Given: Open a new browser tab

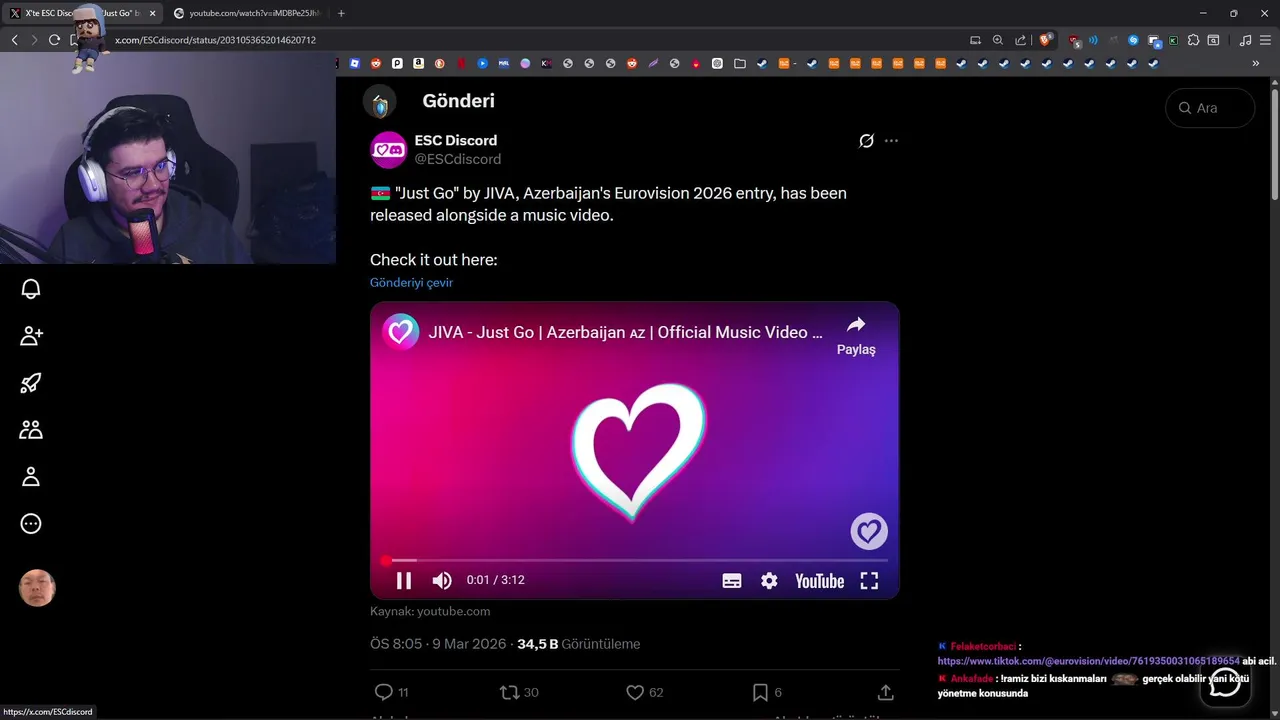Looking at the screenshot, I should 341,13.
